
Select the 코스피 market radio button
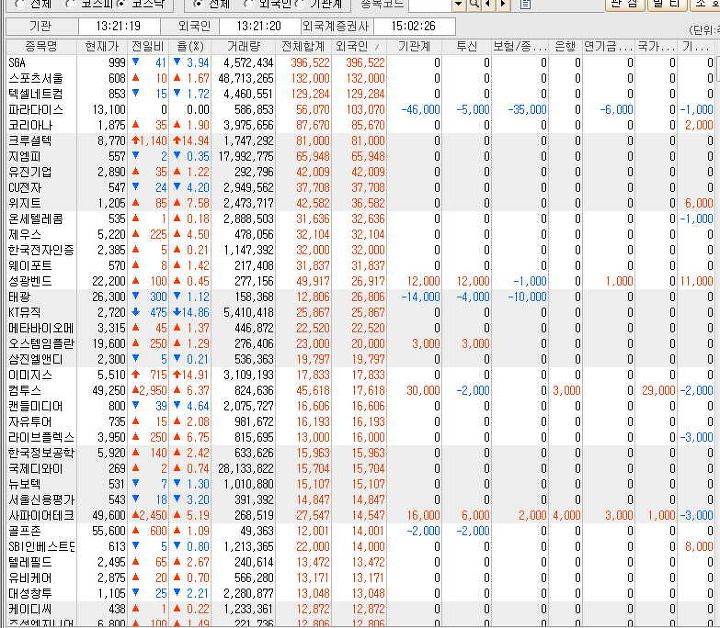pyautogui.click(x=69, y=4)
